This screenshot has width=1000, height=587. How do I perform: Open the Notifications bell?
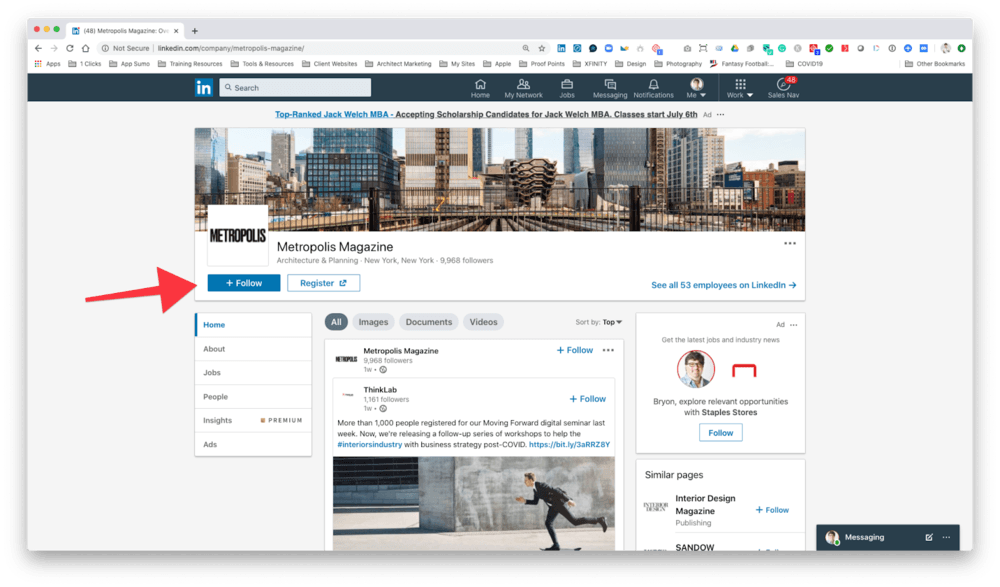tap(653, 88)
